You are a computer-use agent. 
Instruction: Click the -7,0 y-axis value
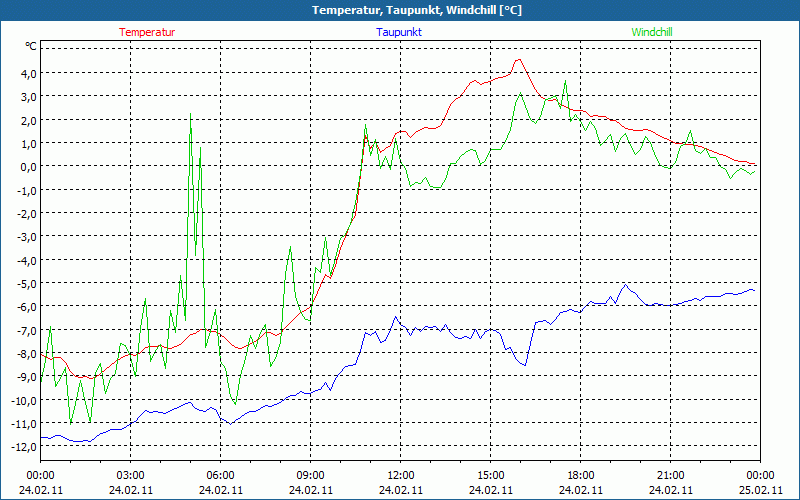pyautogui.click(x=27, y=330)
